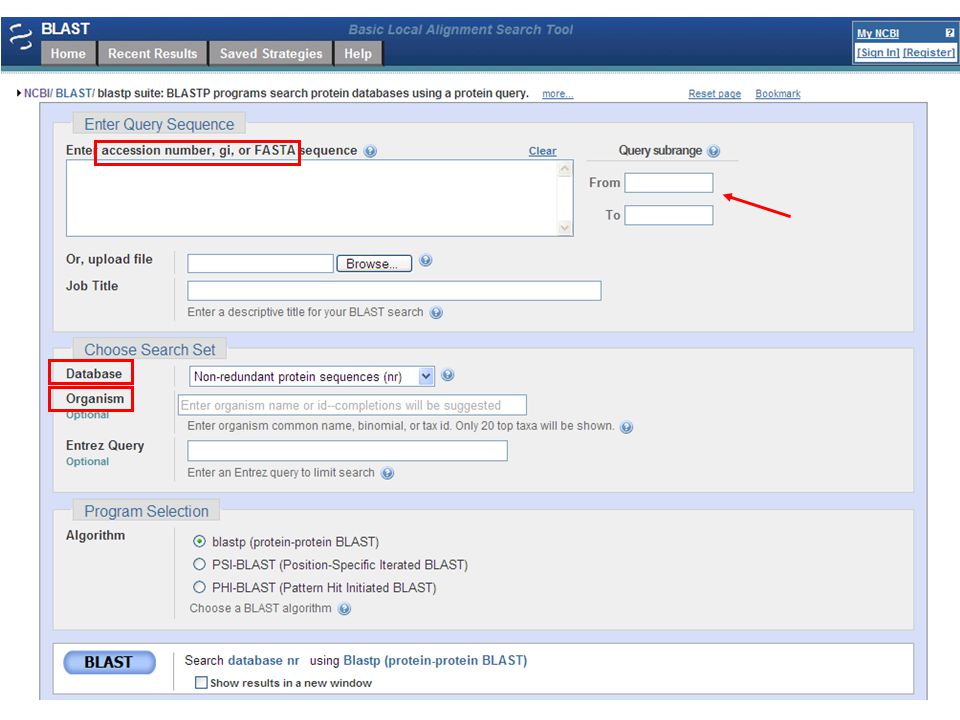This screenshot has width=960, height=720.
Task: Click the Sign In link
Action: [x=878, y=53]
